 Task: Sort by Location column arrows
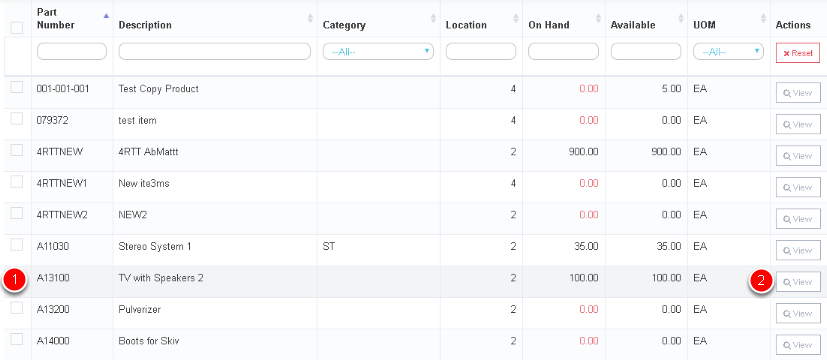coord(516,18)
